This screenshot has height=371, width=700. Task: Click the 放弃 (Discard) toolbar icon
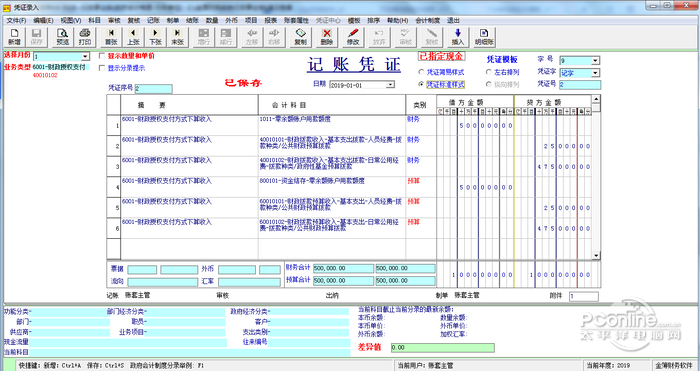pyautogui.click(x=379, y=37)
